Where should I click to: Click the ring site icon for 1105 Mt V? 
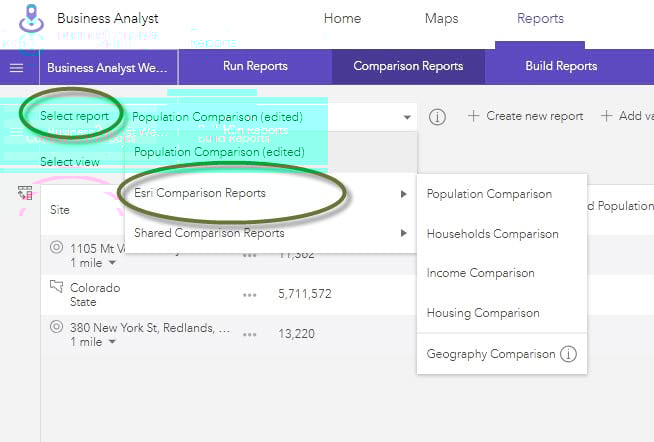56,247
